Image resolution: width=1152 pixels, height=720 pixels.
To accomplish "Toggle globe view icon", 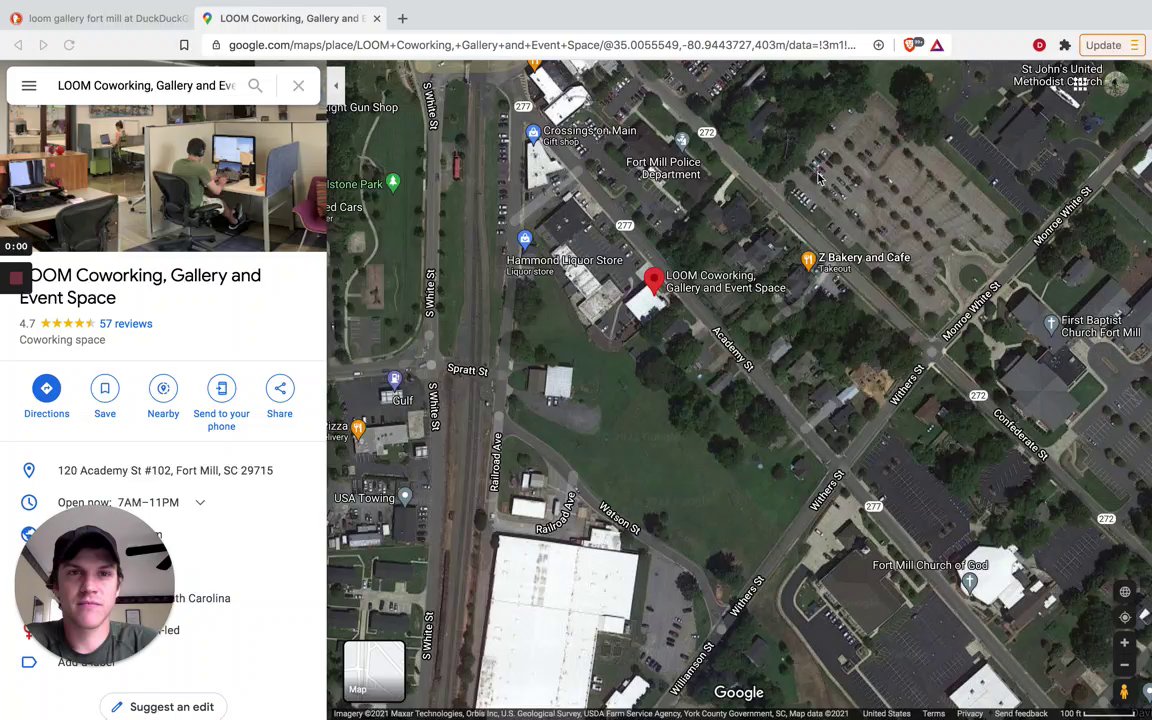I will pos(1124,591).
